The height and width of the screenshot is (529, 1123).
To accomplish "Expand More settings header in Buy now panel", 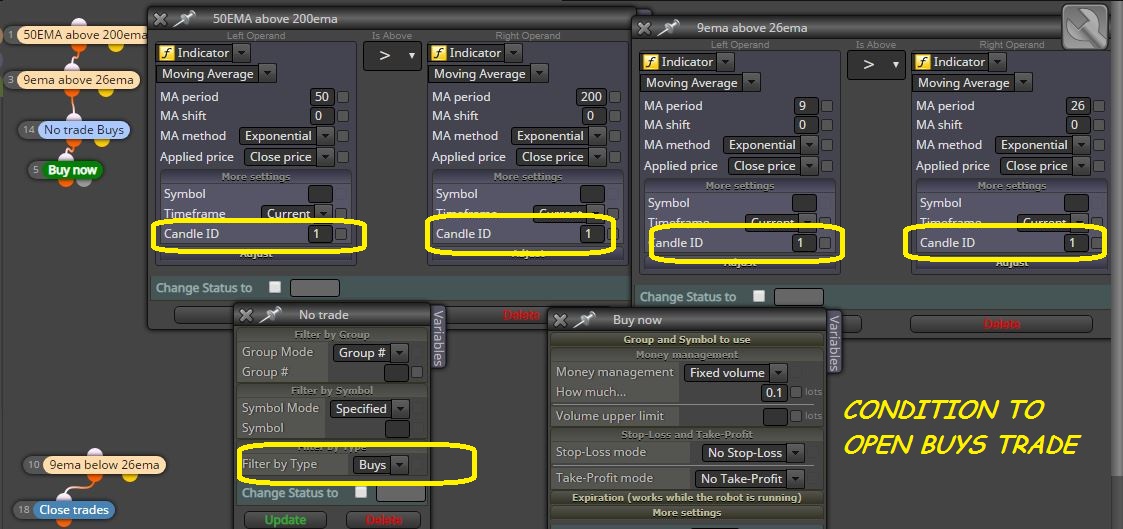I will (687, 513).
